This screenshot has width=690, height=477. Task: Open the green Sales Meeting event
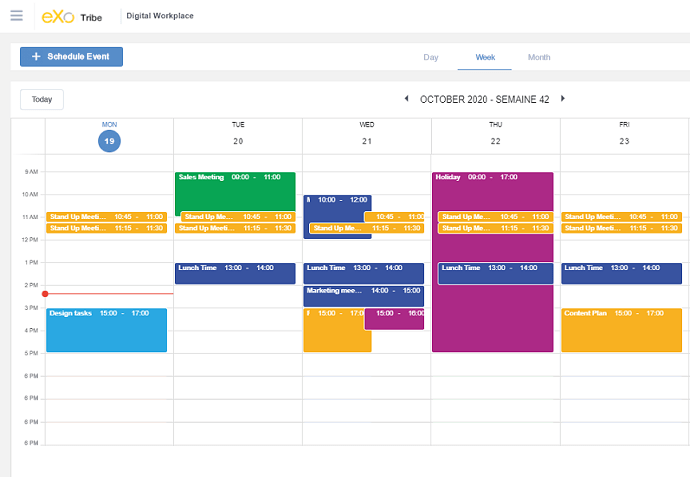point(235,190)
